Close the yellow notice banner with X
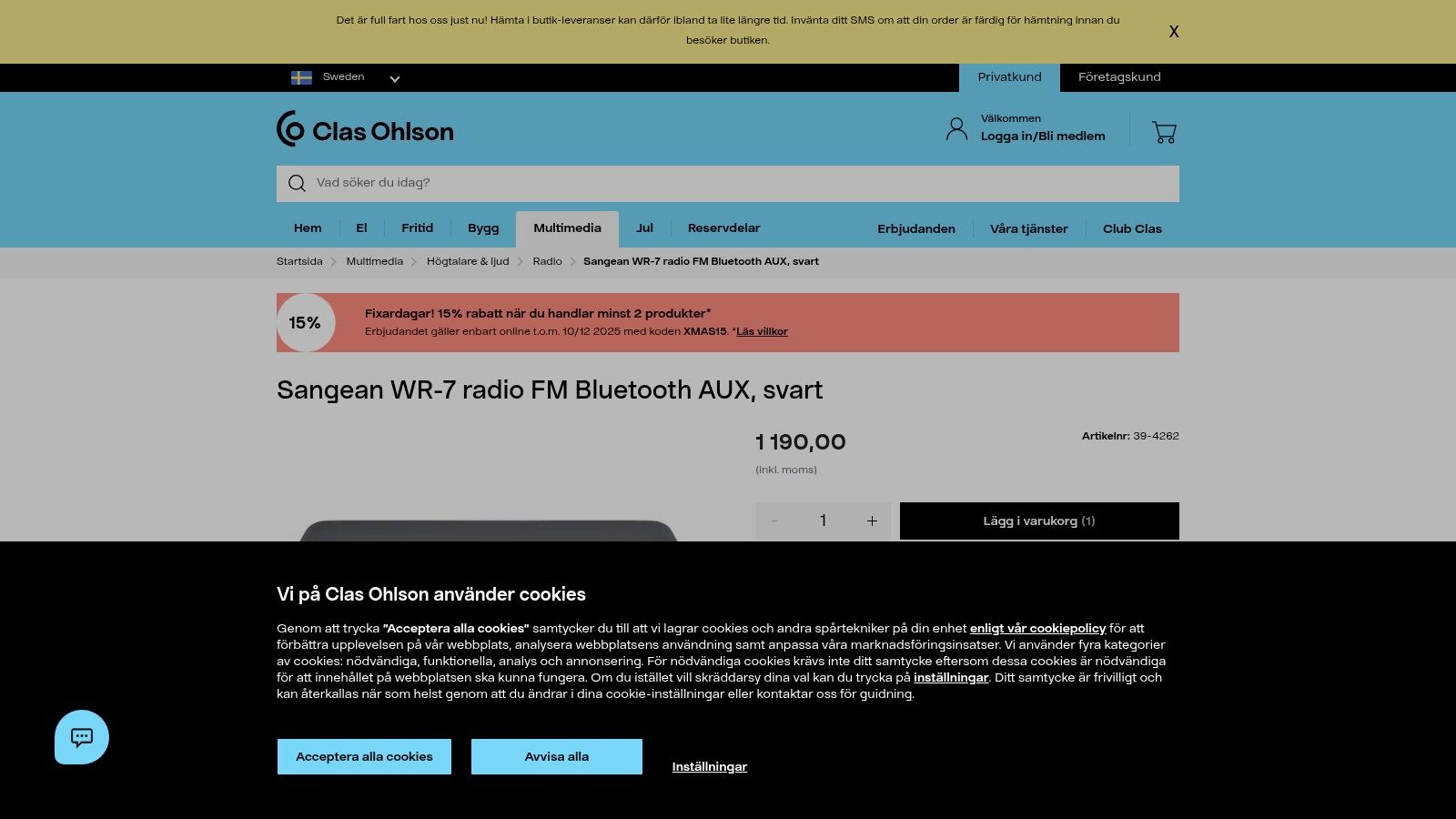1456x819 pixels. point(1174,32)
